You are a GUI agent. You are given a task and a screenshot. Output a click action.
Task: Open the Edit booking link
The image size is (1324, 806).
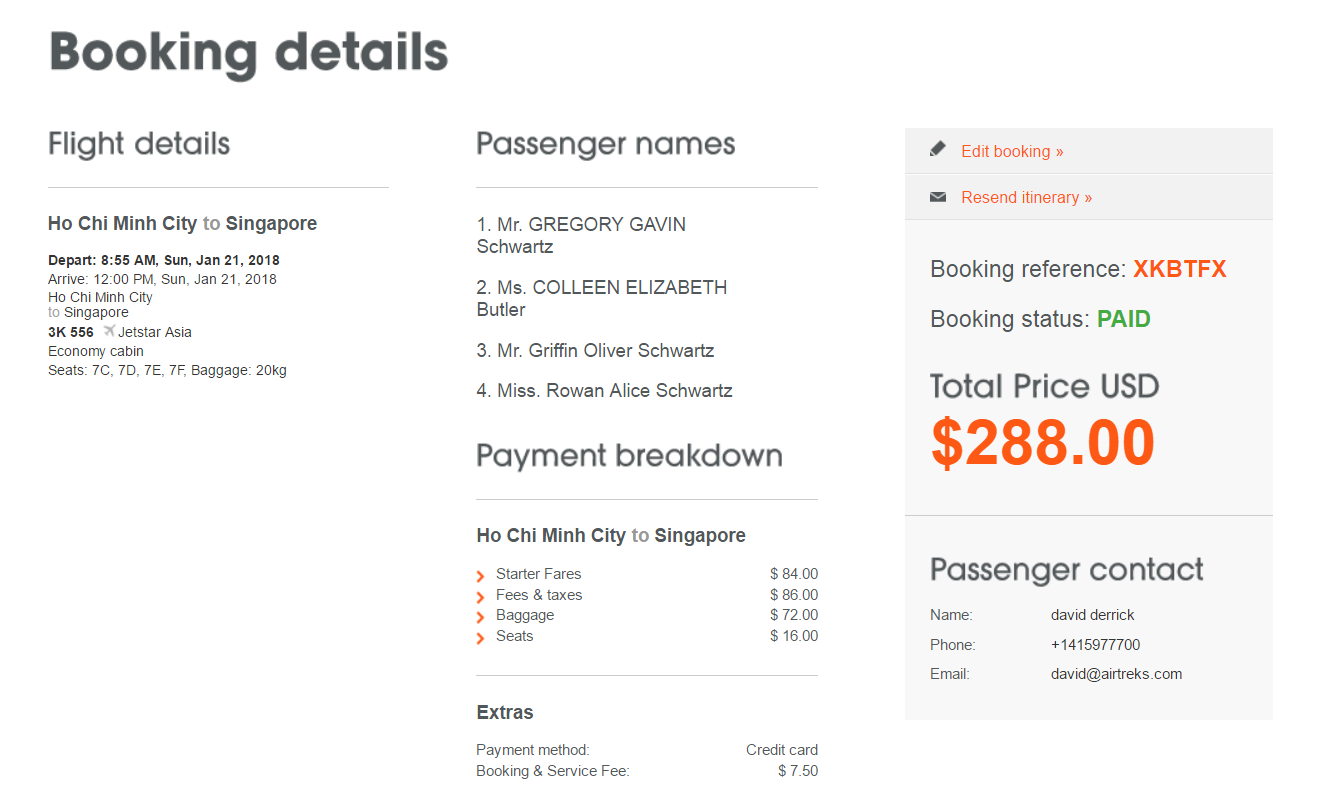pyautogui.click(x=1011, y=151)
